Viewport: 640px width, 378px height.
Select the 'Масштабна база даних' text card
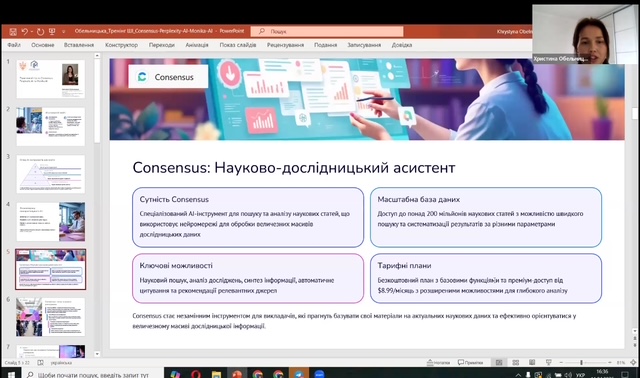[x=486, y=217]
